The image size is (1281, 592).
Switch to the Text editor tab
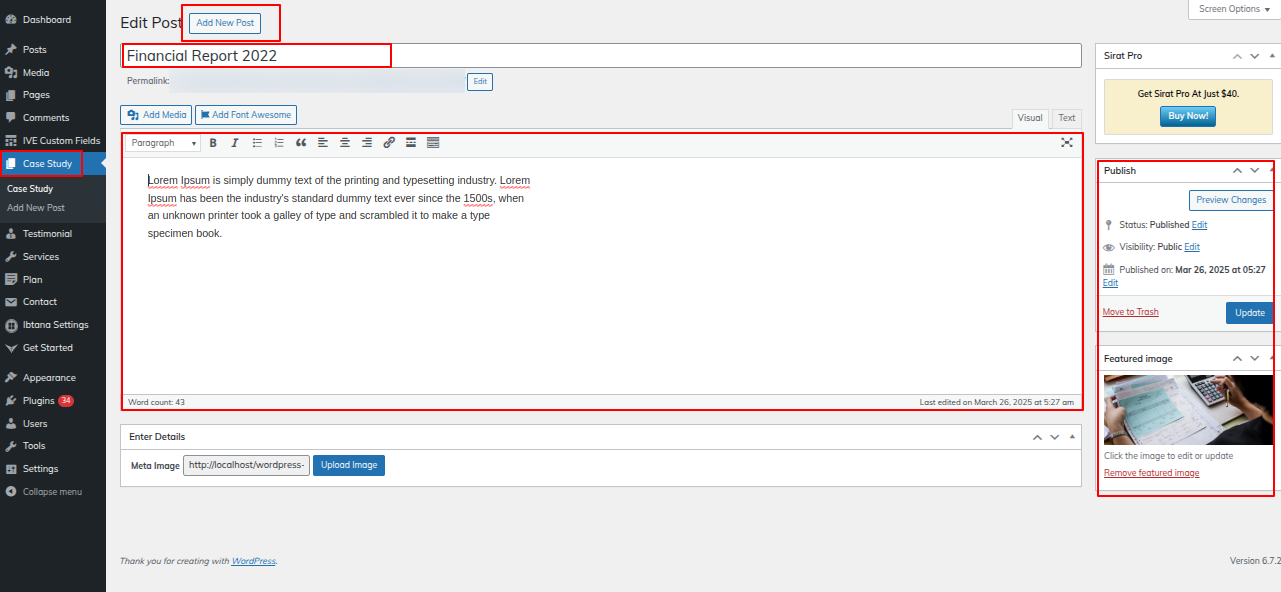(x=1067, y=118)
